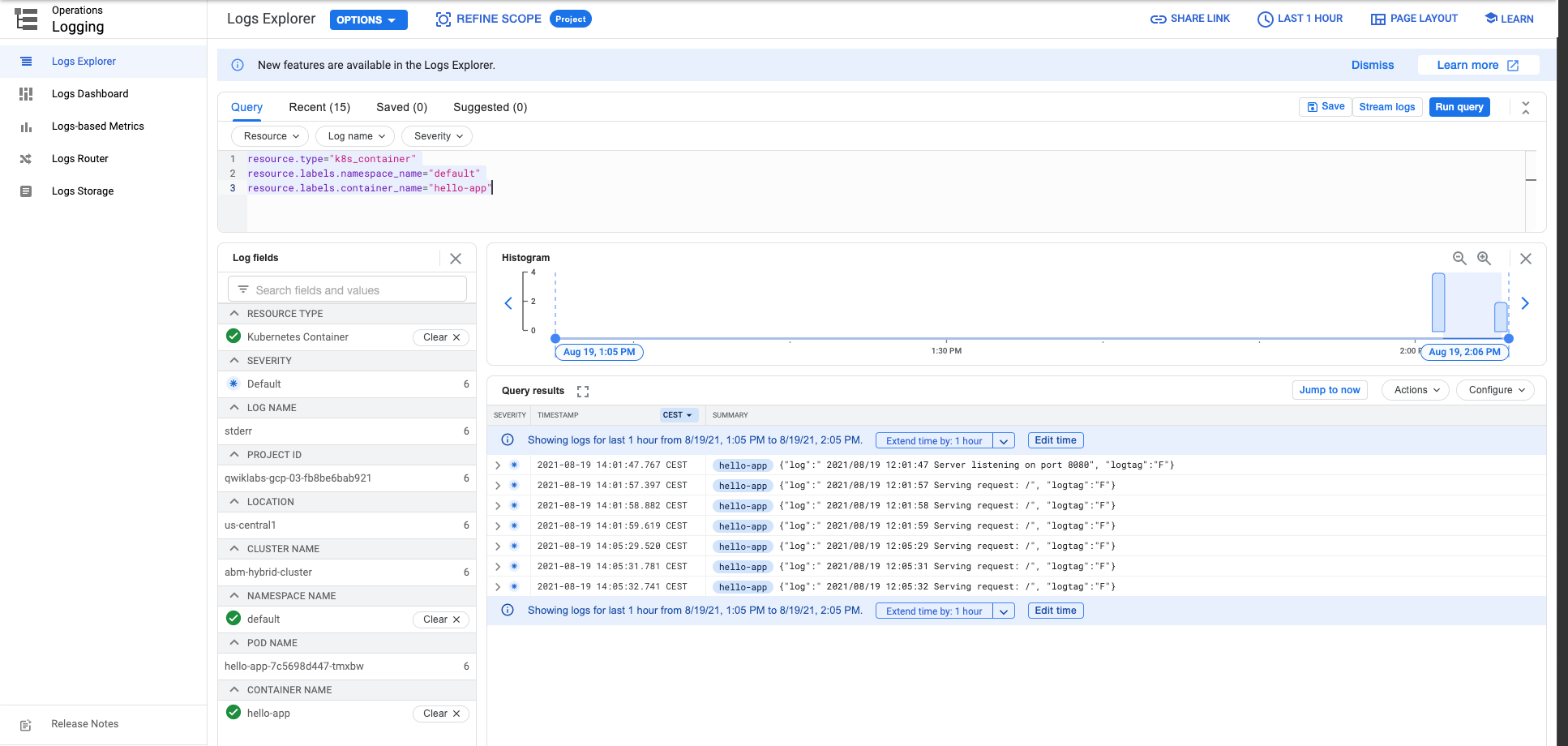The image size is (1568, 746).
Task: Open the CEST timezone dropdown
Action: (678, 415)
